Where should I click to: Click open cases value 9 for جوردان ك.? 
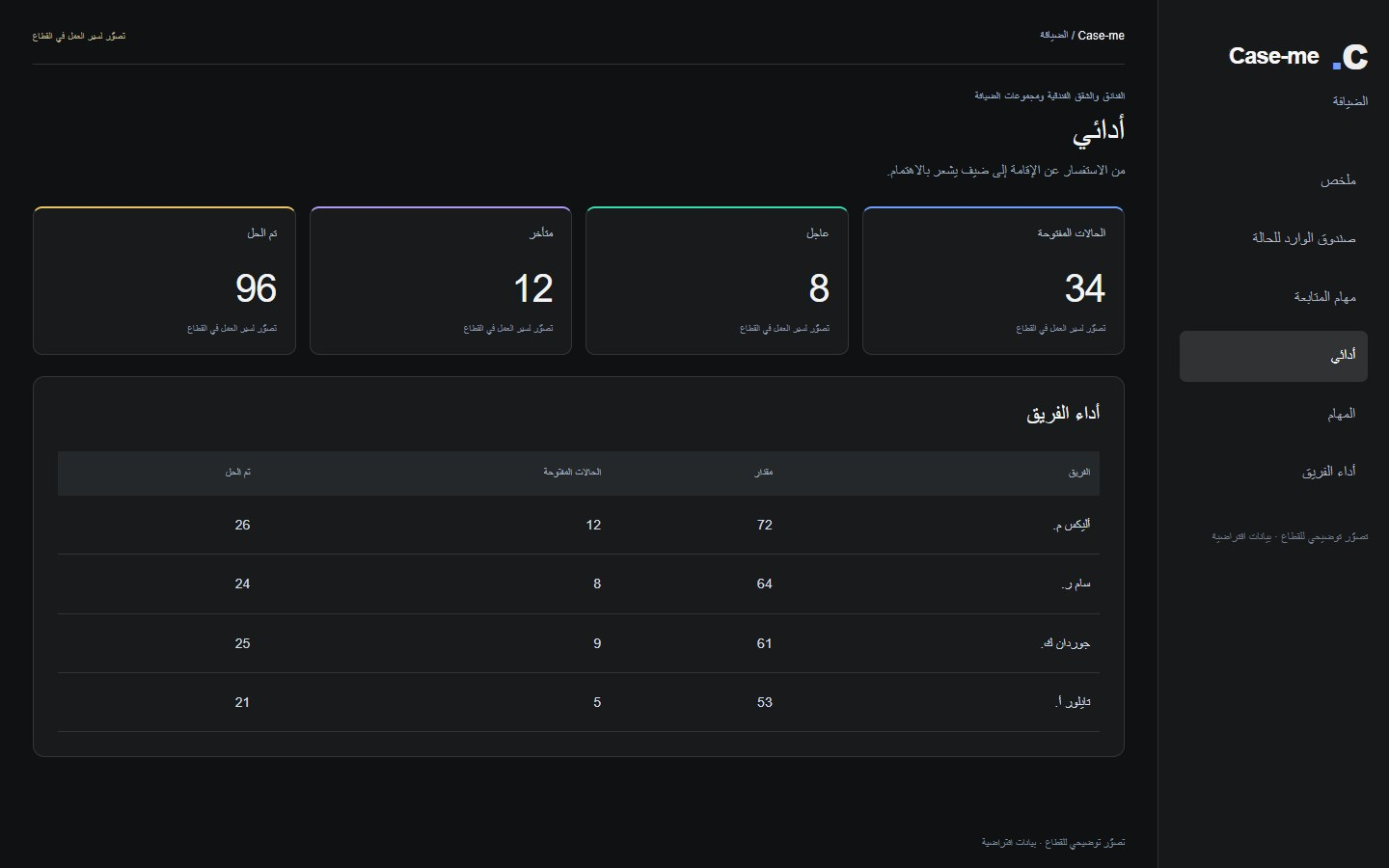click(597, 643)
